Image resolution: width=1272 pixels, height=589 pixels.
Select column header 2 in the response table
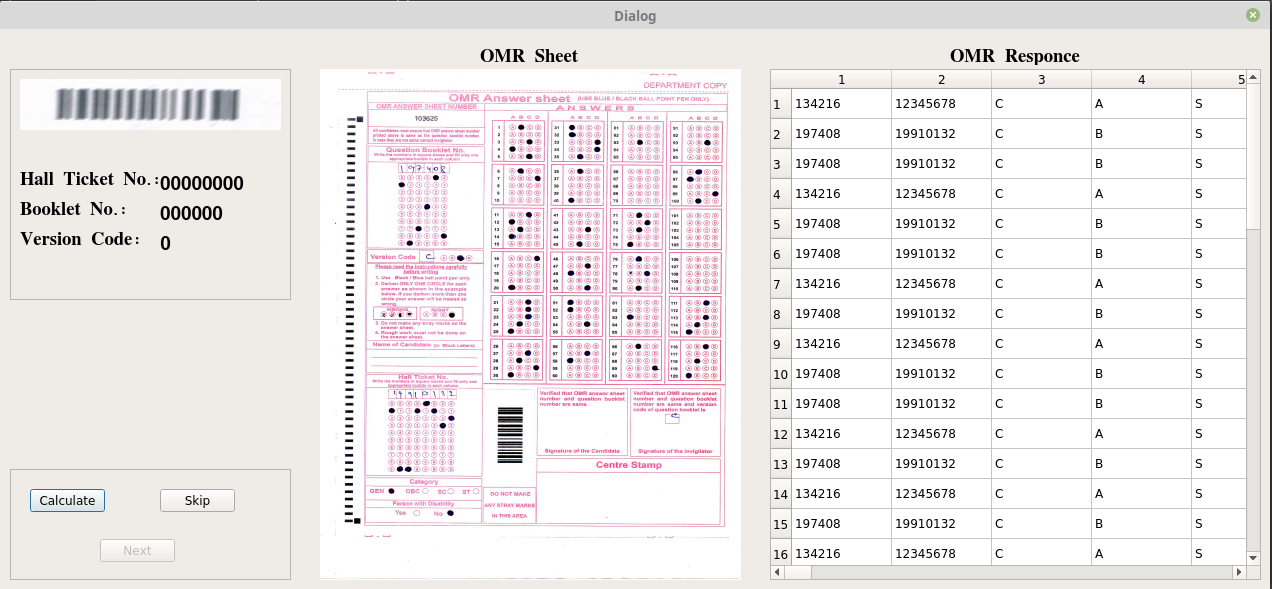(941, 79)
